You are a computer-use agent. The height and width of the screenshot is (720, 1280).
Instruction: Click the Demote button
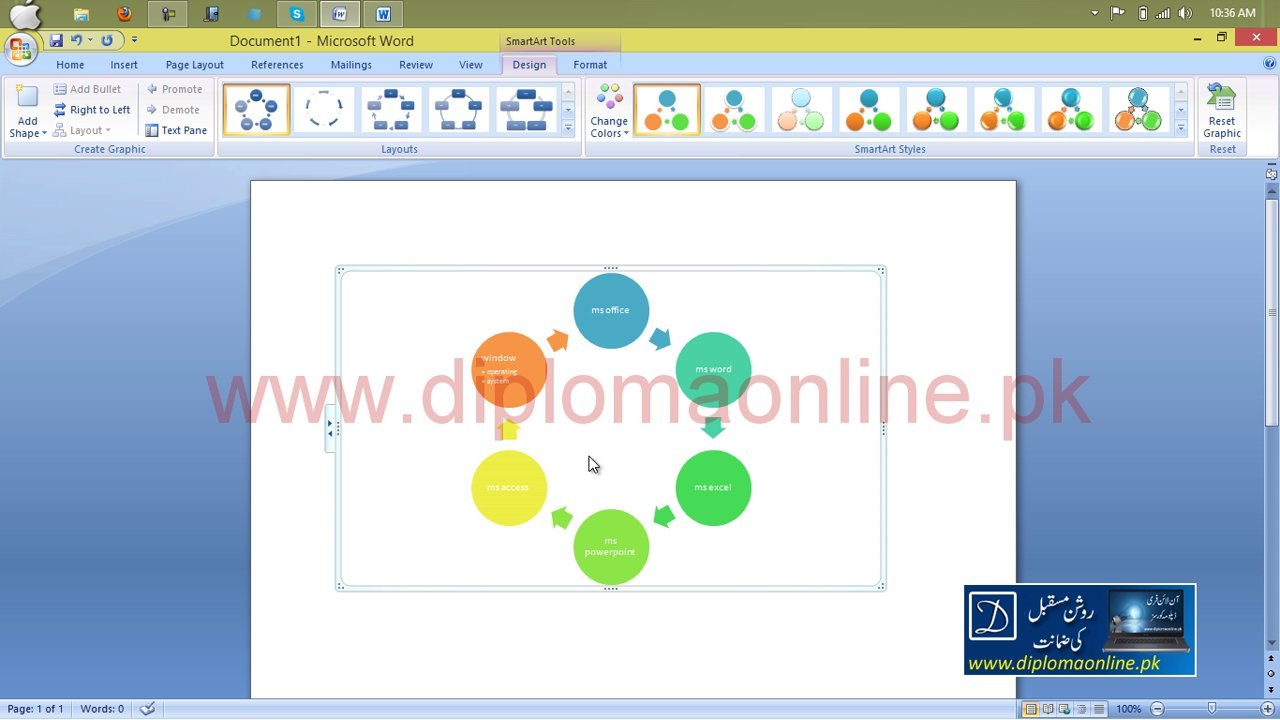click(173, 110)
